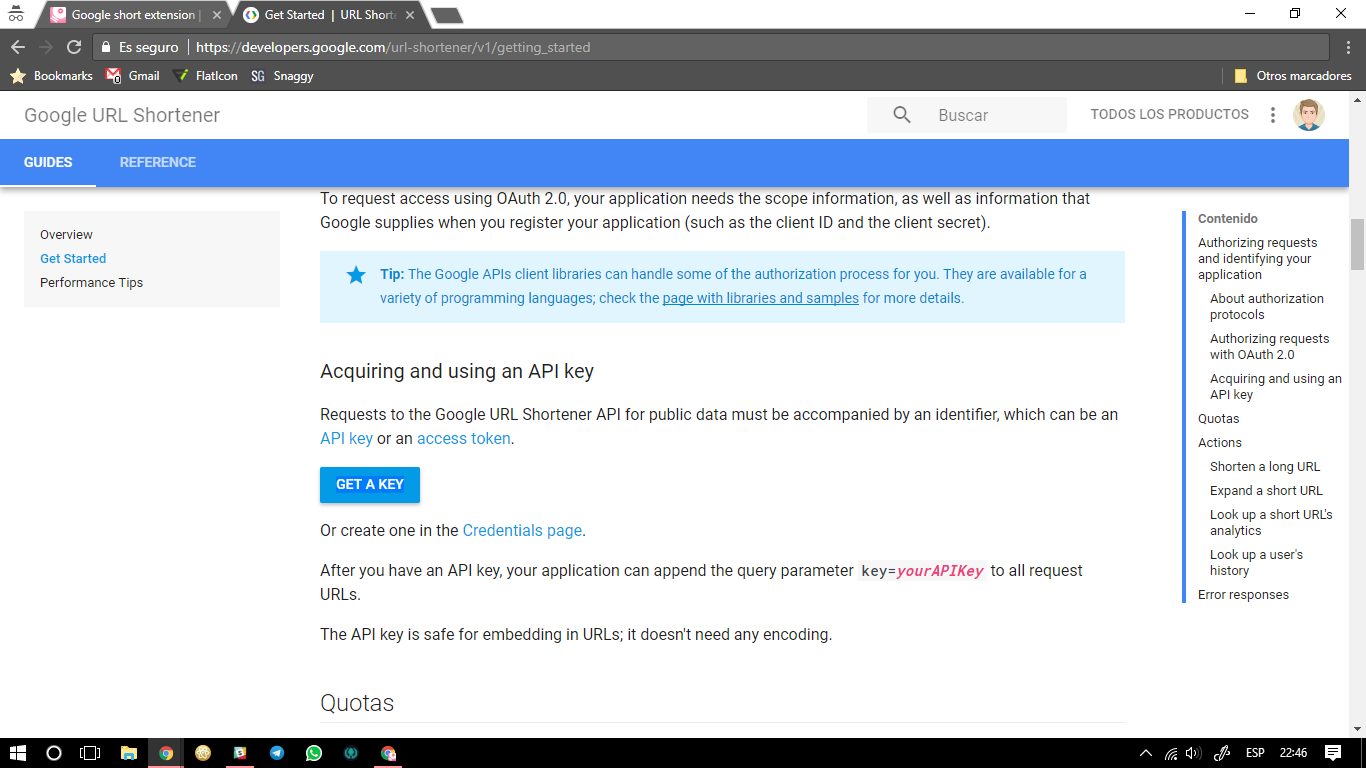1366x768 pixels.
Task: Open Telegram from the taskbar
Action: click(277, 753)
